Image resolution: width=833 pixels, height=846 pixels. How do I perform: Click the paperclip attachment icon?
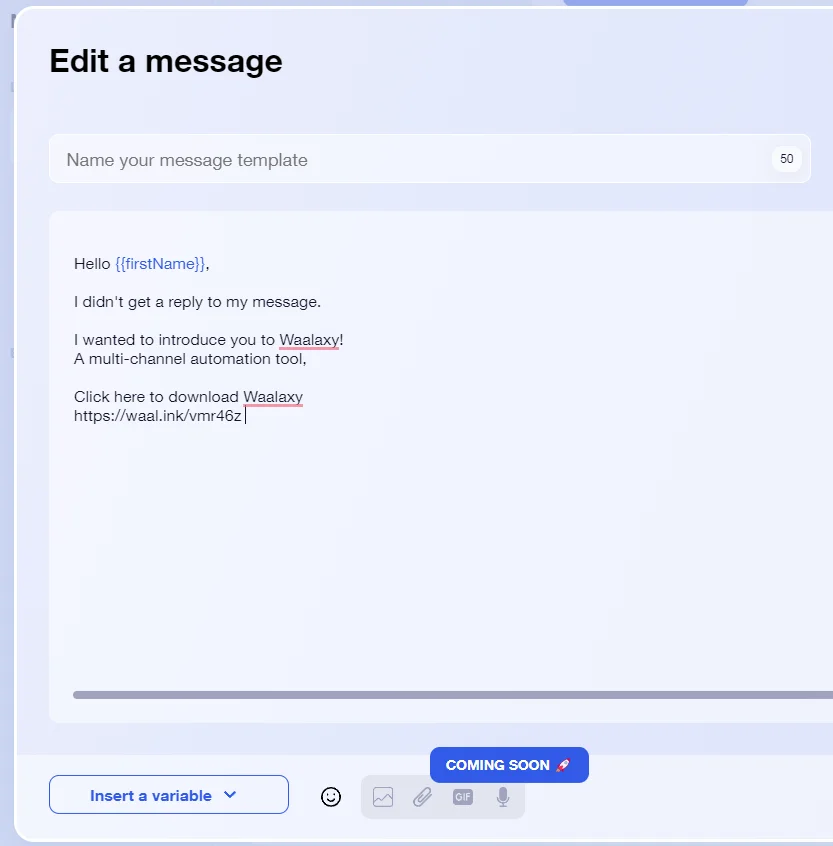point(422,797)
